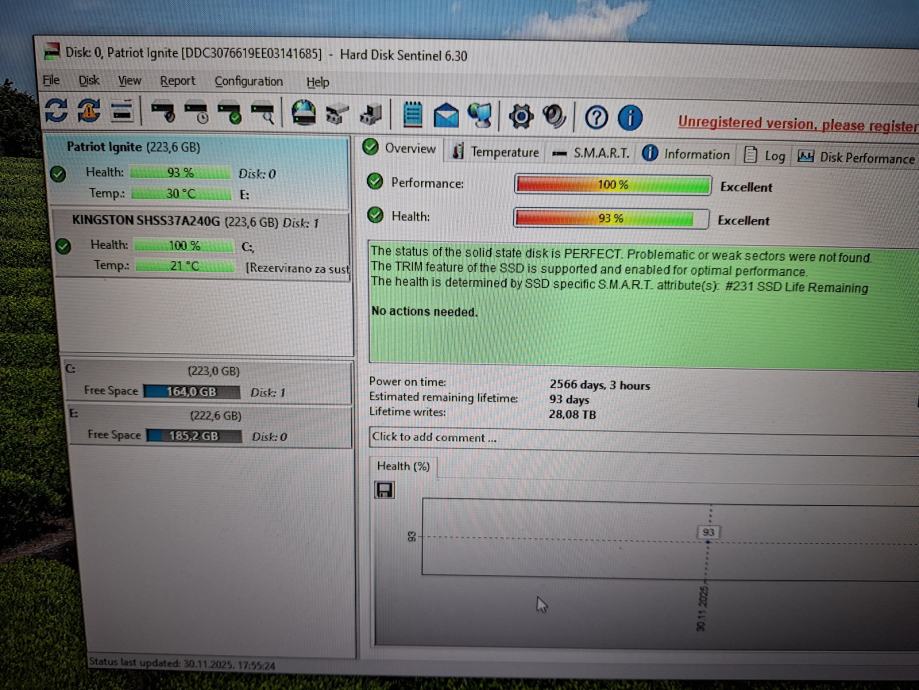
Task: Open the Report menu
Action: (x=178, y=81)
